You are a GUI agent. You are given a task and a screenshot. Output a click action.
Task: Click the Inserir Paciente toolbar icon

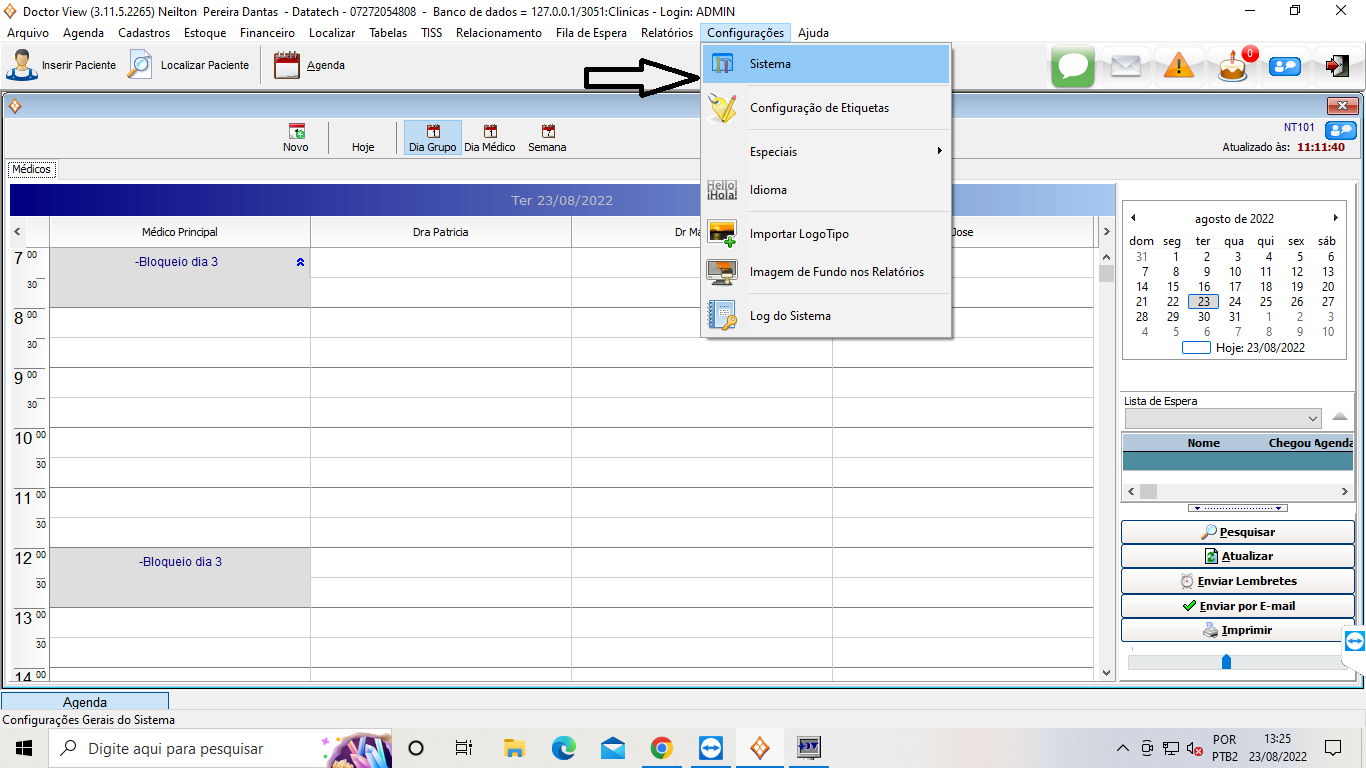click(x=20, y=65)
